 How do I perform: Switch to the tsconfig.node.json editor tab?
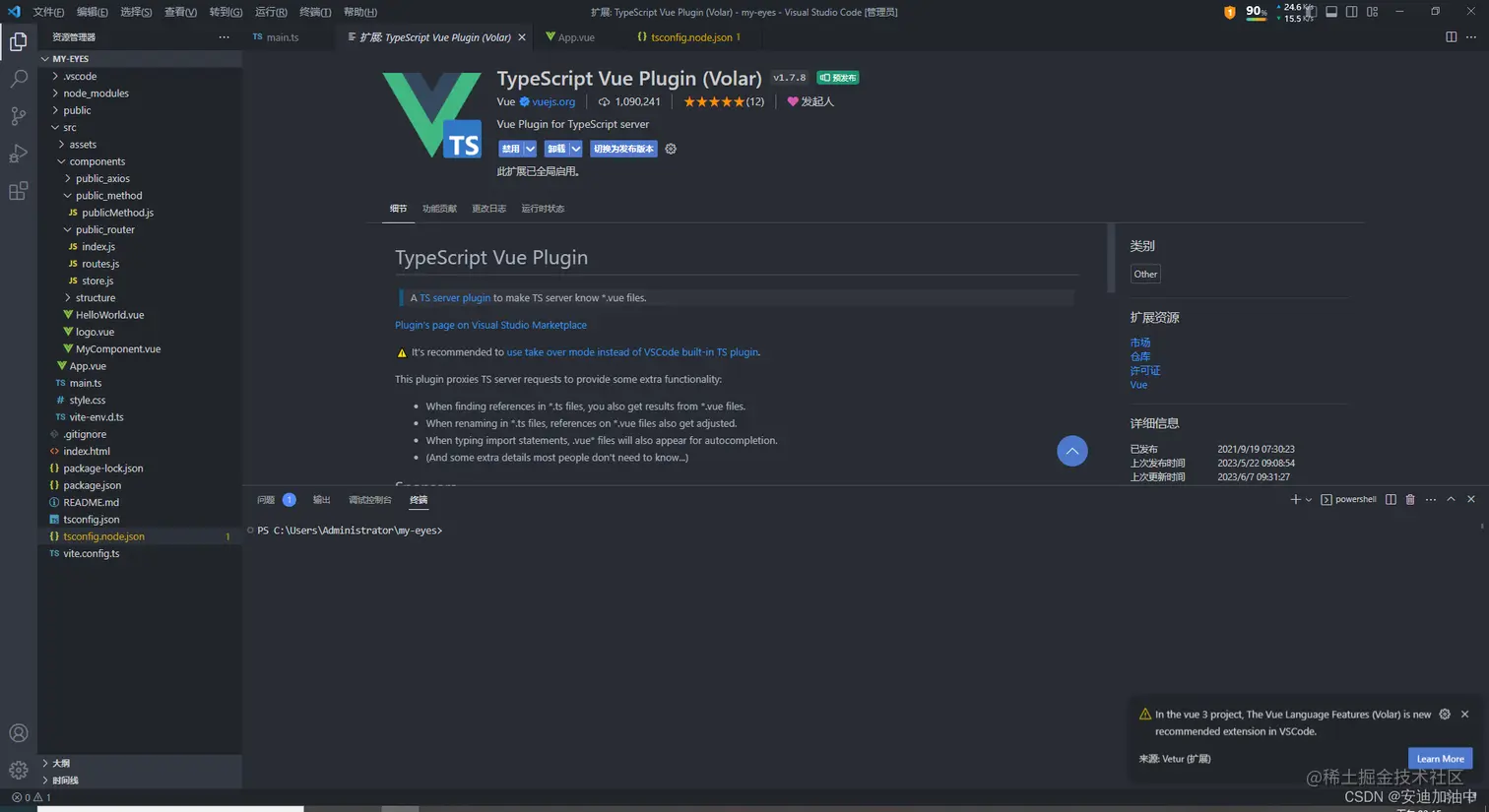click(x=691, y=37)
